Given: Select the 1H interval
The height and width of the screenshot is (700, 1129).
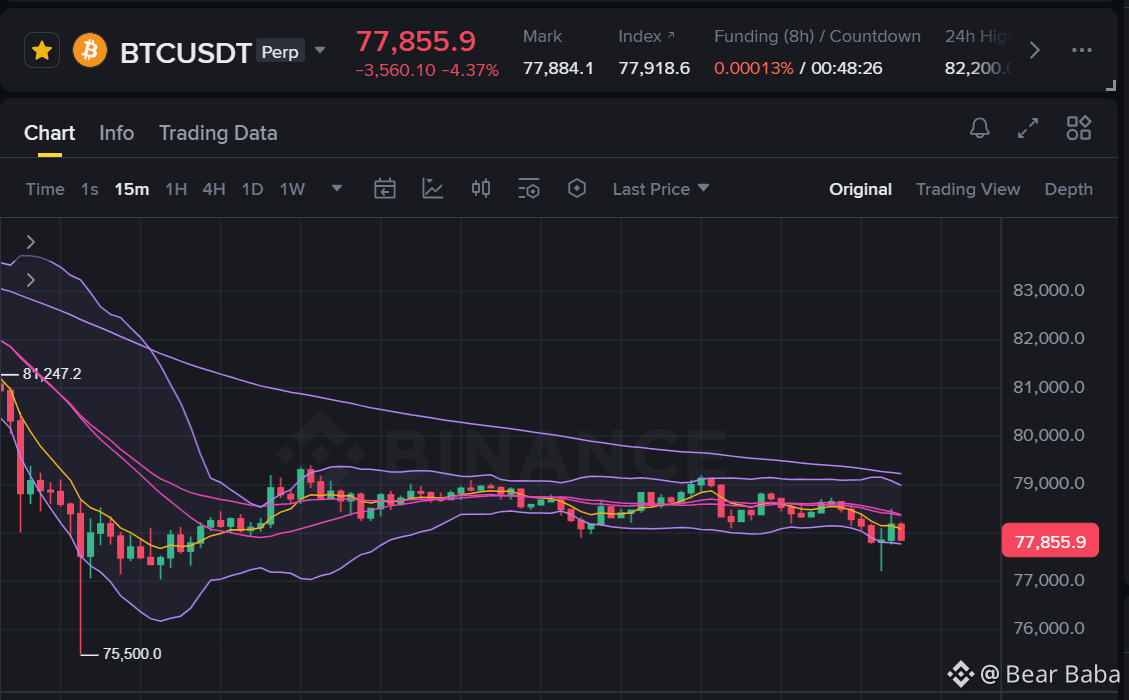Looking at the screenshot, I should 176,189.
